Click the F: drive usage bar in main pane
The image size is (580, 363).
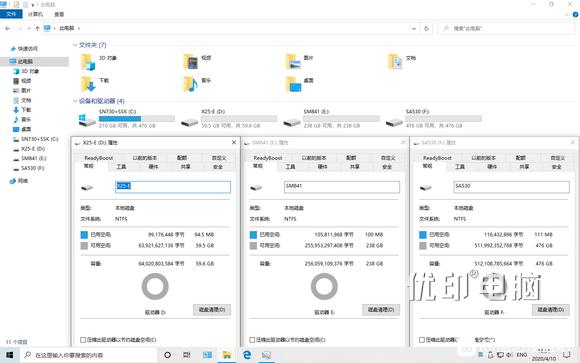(443, 118)
